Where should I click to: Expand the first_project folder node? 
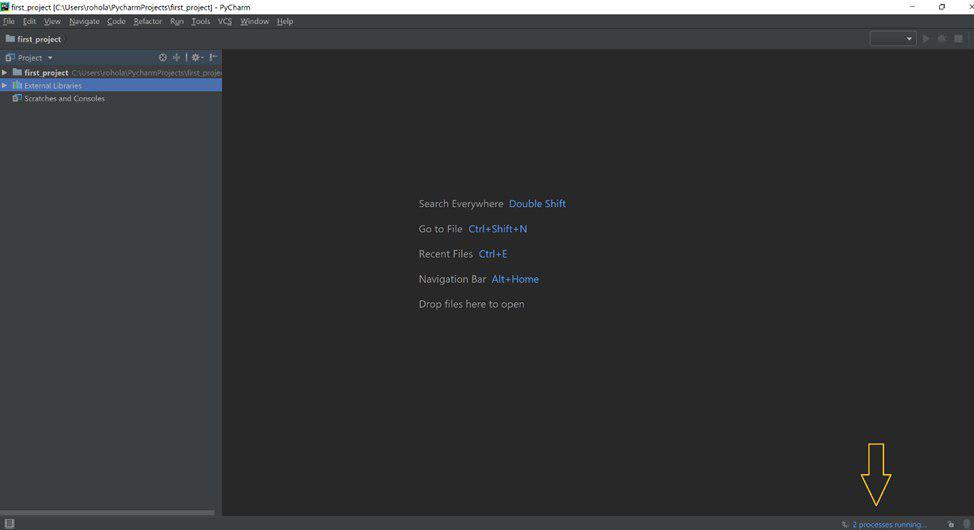(x=5, y=72)
